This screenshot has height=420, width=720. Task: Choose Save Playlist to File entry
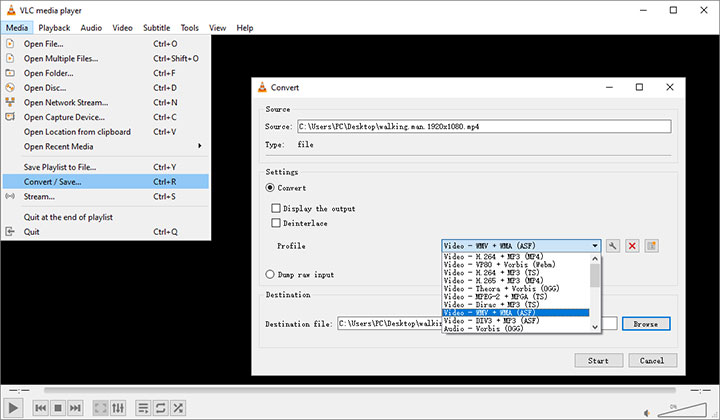(106, 167)
